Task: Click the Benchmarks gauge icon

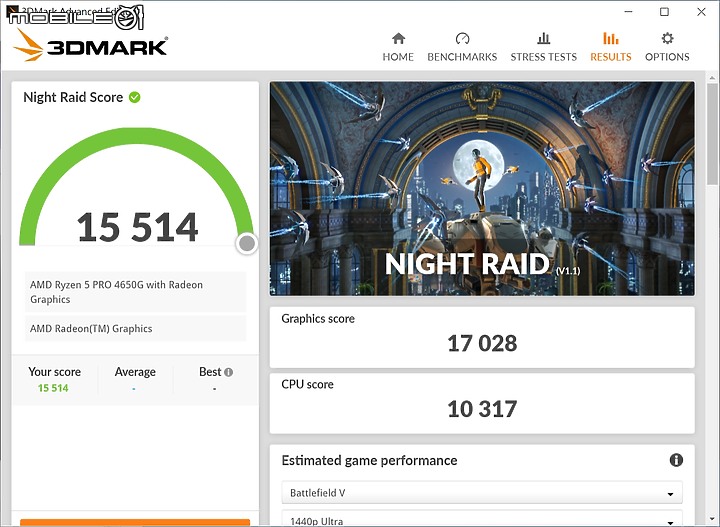Action: 462,38
